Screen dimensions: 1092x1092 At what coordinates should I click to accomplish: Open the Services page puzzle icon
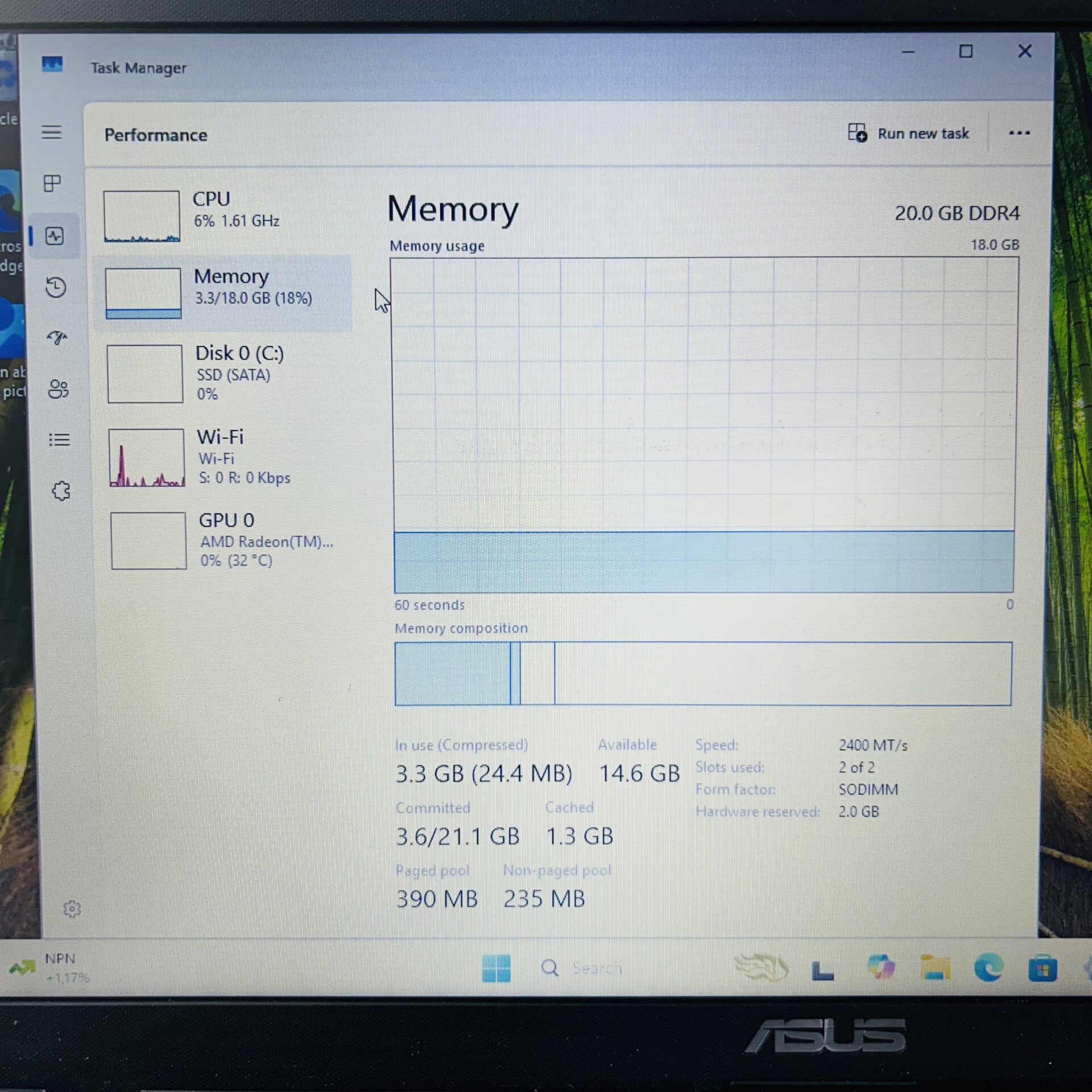61,491
